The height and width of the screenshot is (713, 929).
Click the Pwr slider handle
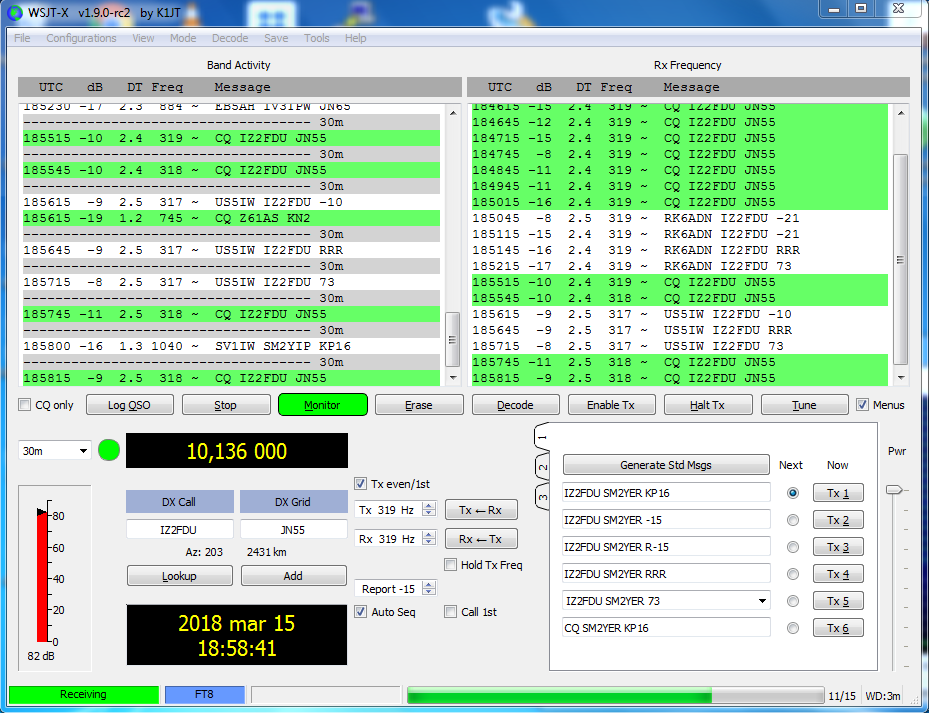pos(893,490)
